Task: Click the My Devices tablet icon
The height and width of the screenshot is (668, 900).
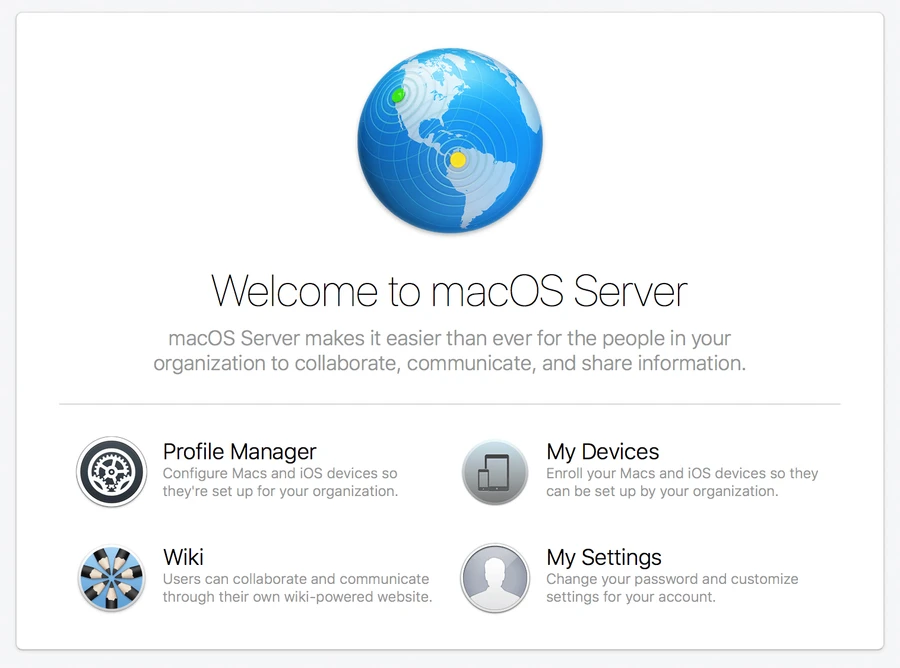Action: pos(495,472)
